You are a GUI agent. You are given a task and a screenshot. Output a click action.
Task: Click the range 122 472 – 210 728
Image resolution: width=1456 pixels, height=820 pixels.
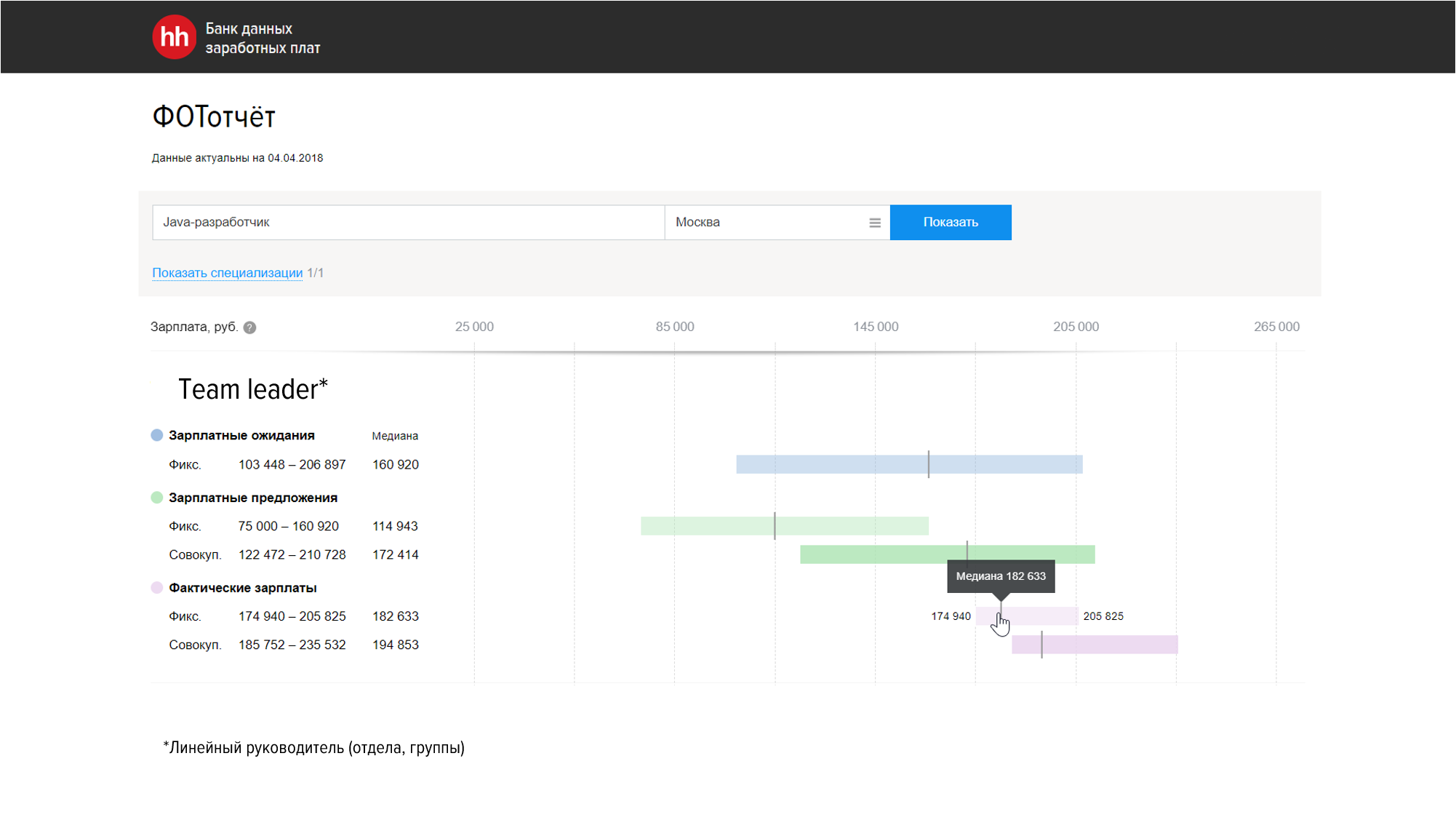(292, 554)
